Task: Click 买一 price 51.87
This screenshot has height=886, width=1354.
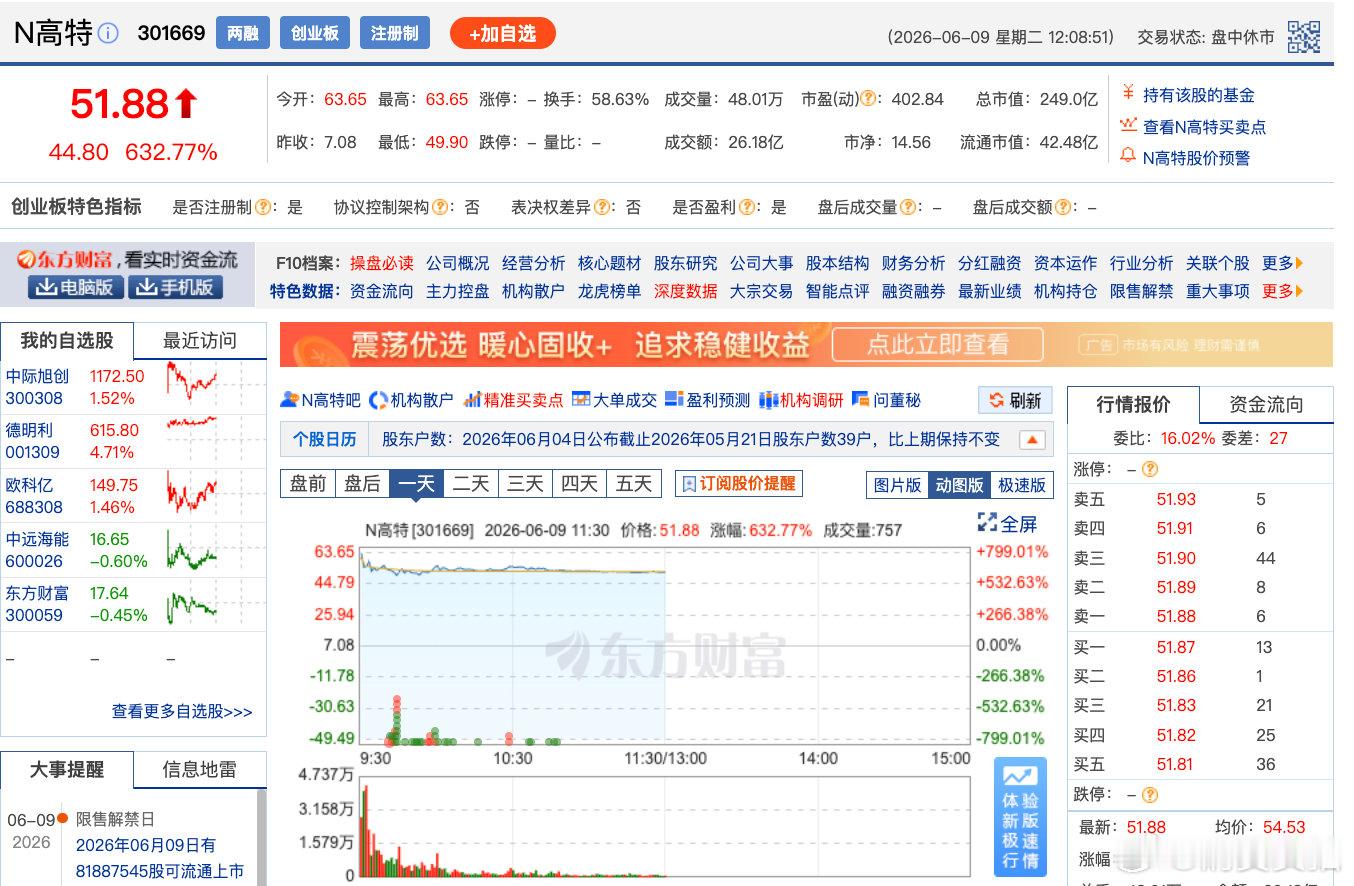Action: click(1176, 647)
